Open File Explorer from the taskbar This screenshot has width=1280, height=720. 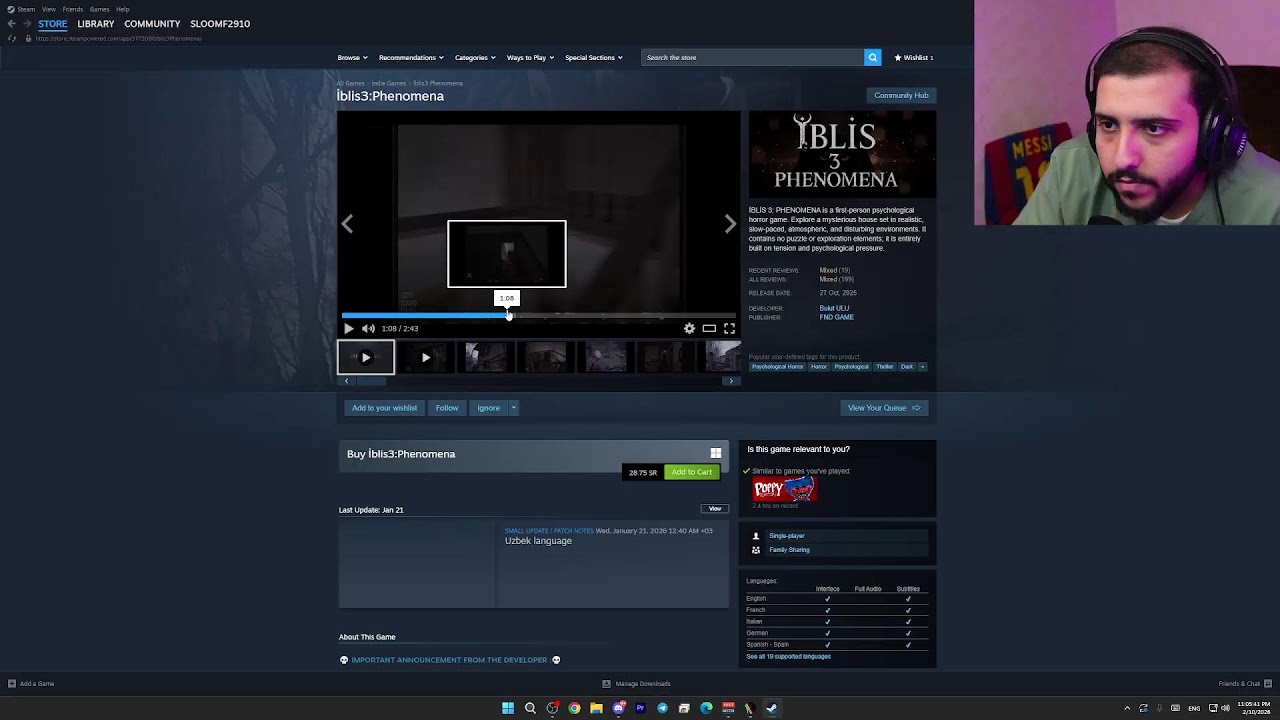pos(596,708)
